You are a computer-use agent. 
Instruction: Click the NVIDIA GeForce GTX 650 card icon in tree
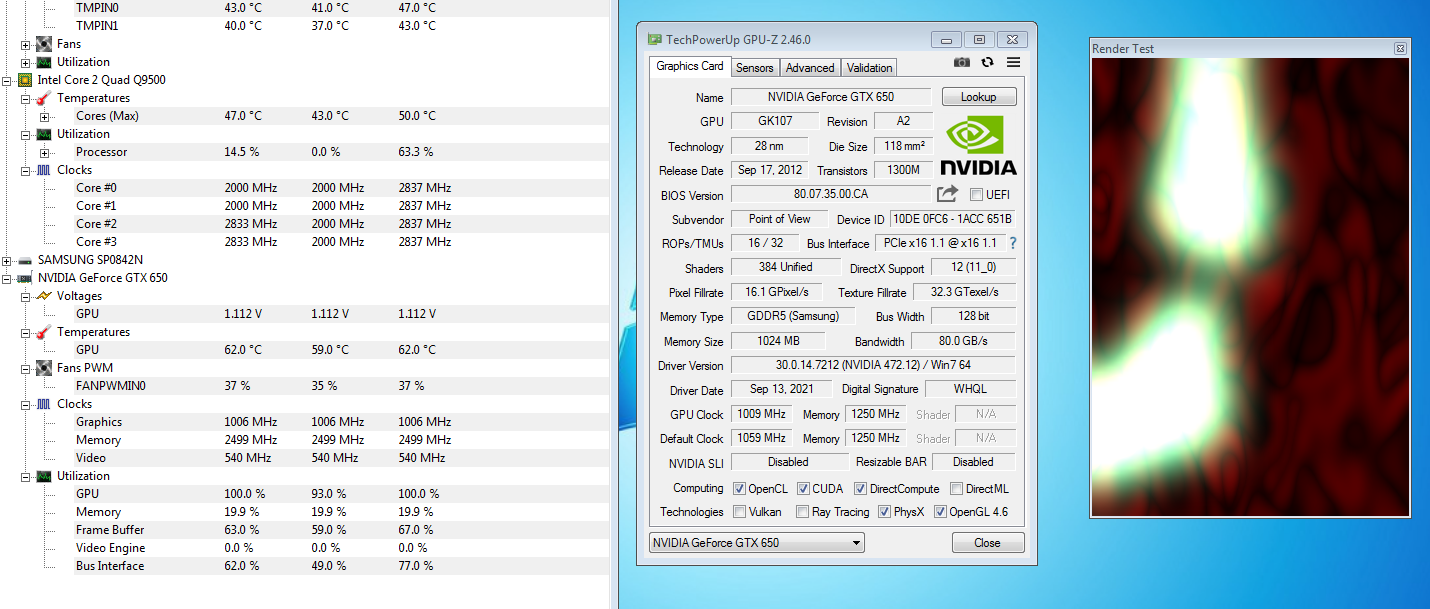coord(26,278)
